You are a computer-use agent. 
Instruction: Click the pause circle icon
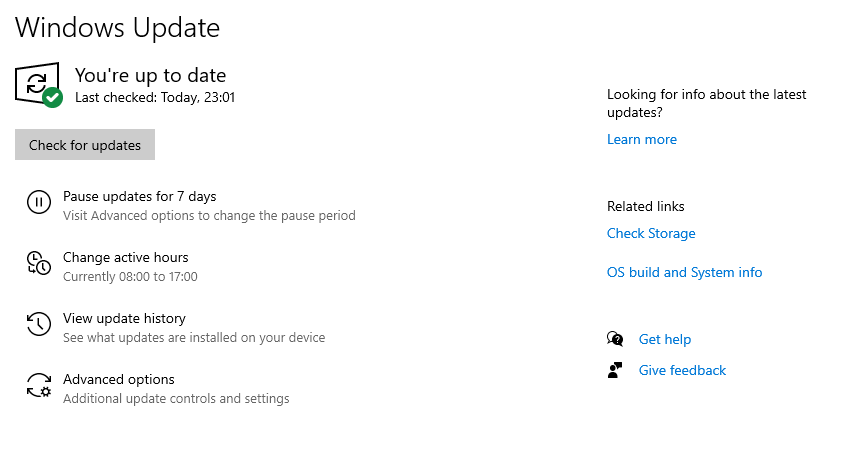point(39,202)
